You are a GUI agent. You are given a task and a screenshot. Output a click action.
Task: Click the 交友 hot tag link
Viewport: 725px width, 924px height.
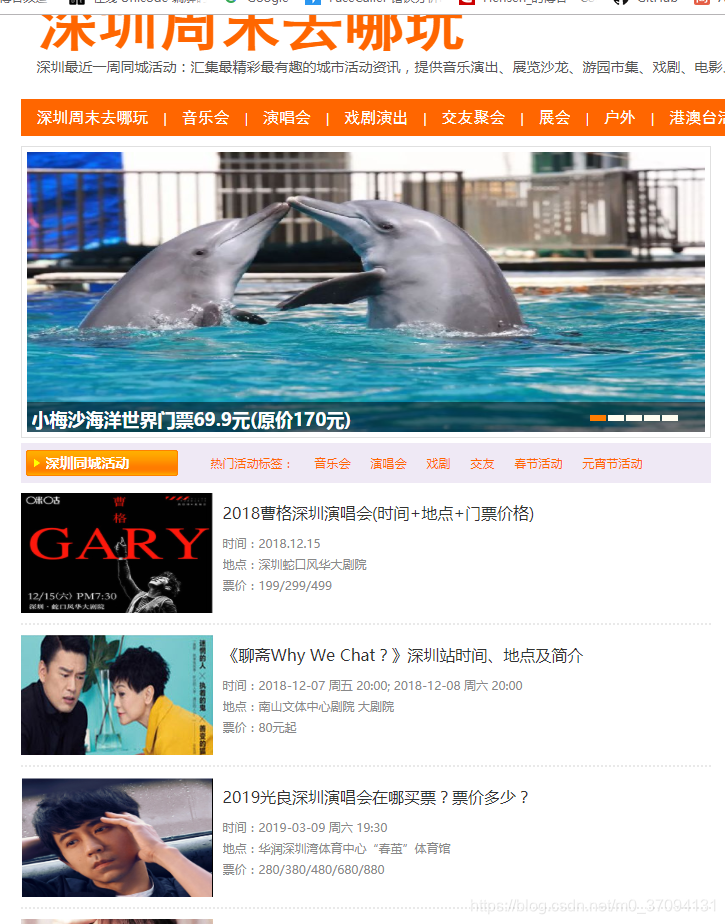482,464
